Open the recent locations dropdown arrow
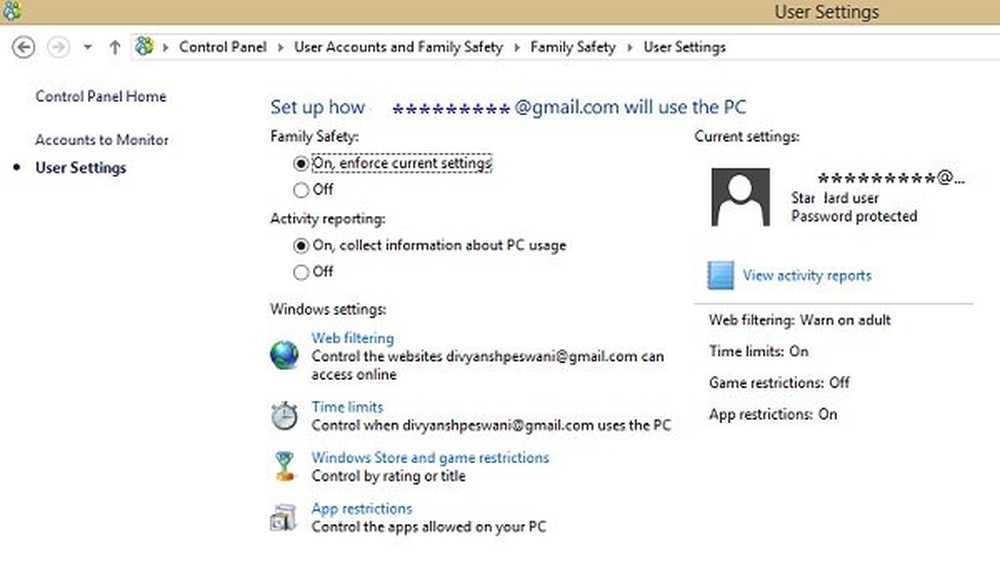This screenshot has height=586, width=1000. (x=87, y=47)
